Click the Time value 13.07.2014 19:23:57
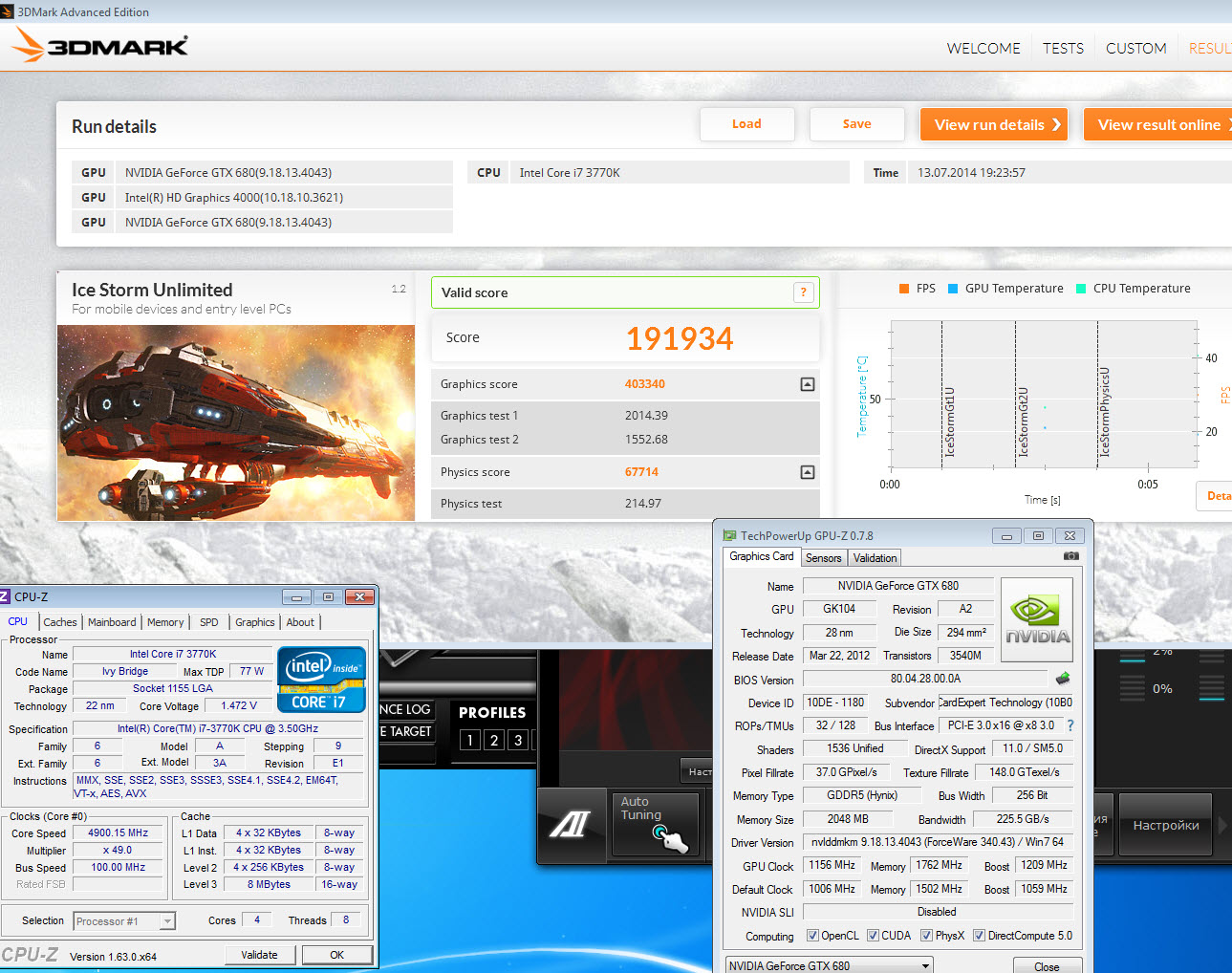This screenshot has width=1232, height=973. pyautogui.click(x=971, y=173)
